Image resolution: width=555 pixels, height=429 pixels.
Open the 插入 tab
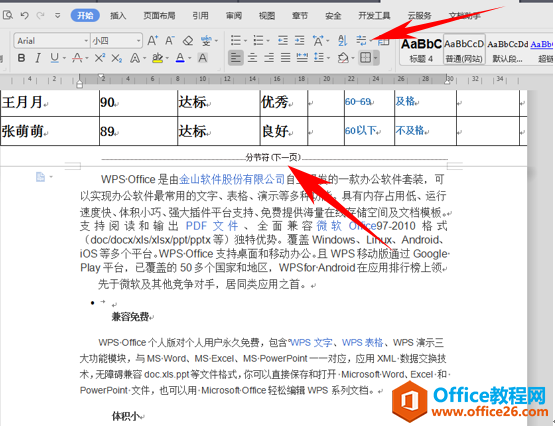(x=118, y=16)
